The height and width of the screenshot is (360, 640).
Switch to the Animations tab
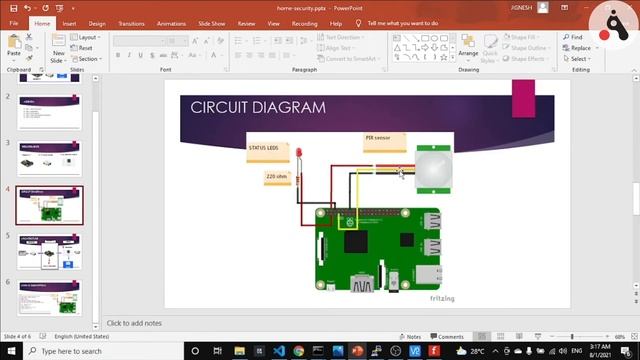(171, 24)
